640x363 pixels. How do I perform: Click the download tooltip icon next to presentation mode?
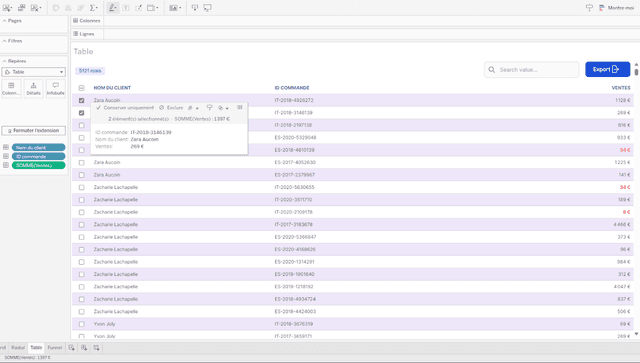tap(195, 8)
